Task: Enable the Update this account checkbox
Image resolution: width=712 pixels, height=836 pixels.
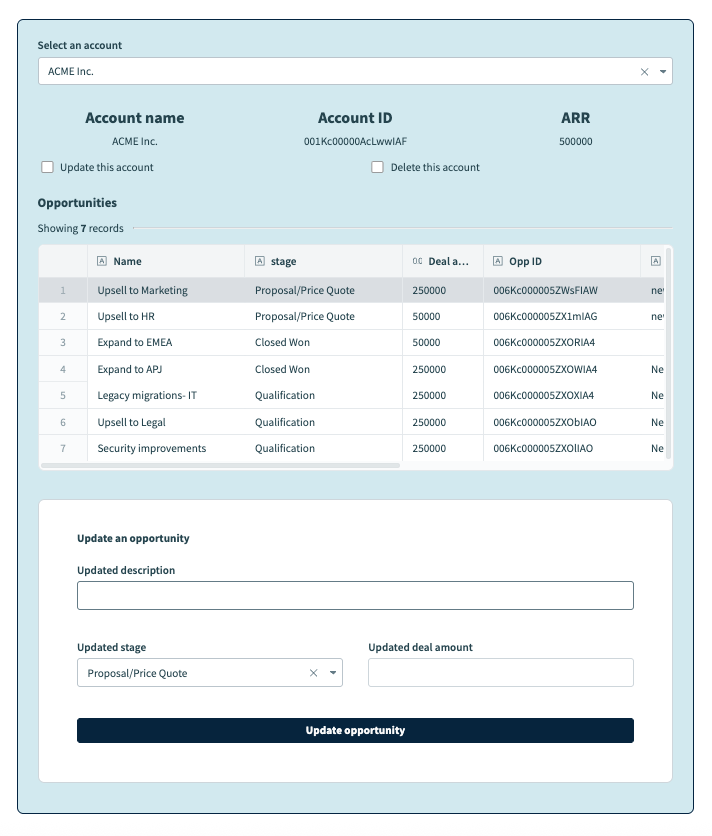Action: click(47, 167)
